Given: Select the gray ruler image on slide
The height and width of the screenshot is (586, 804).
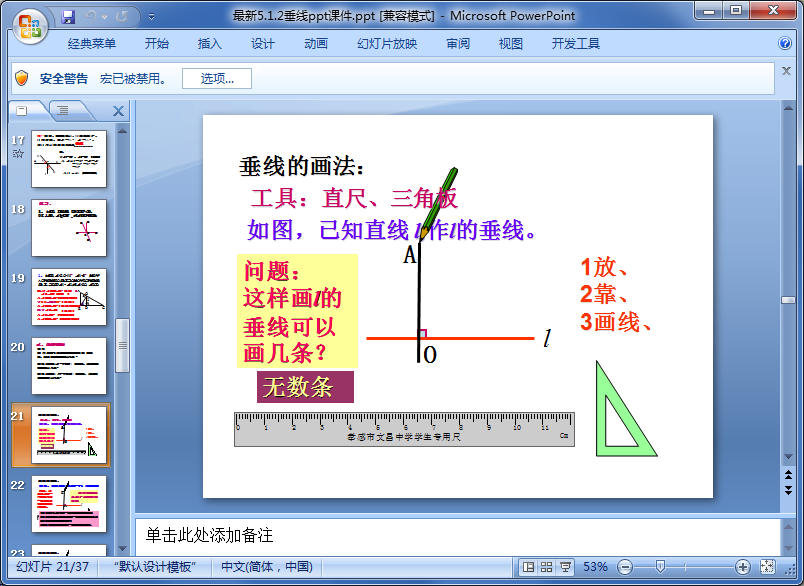Looking at the screenshot, I should (404, 429).
